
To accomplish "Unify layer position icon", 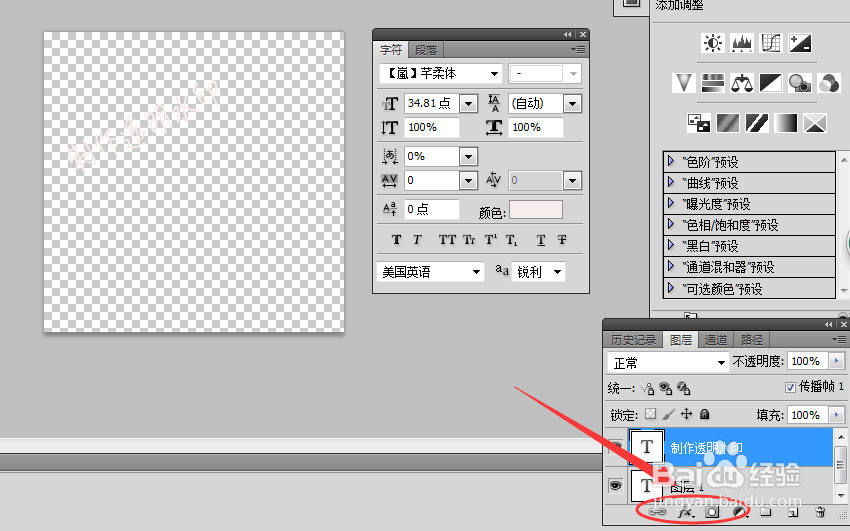I will click(648, 388).
